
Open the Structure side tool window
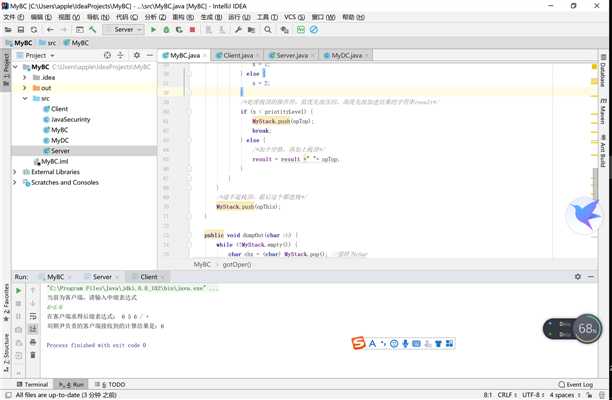tap(6, 352)
